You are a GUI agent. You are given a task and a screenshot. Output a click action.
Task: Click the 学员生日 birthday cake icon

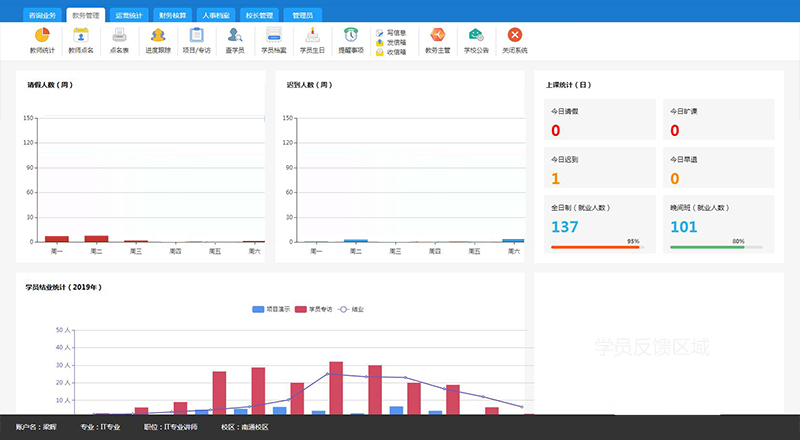click(312, 36)
